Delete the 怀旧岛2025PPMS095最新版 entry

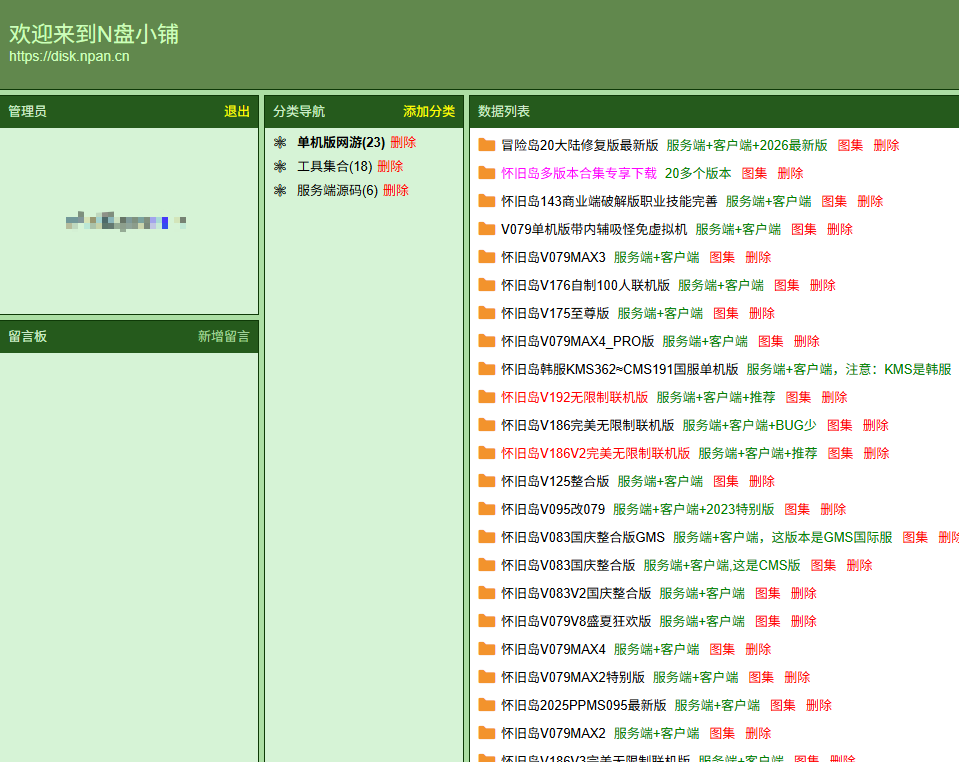(819, 705)
